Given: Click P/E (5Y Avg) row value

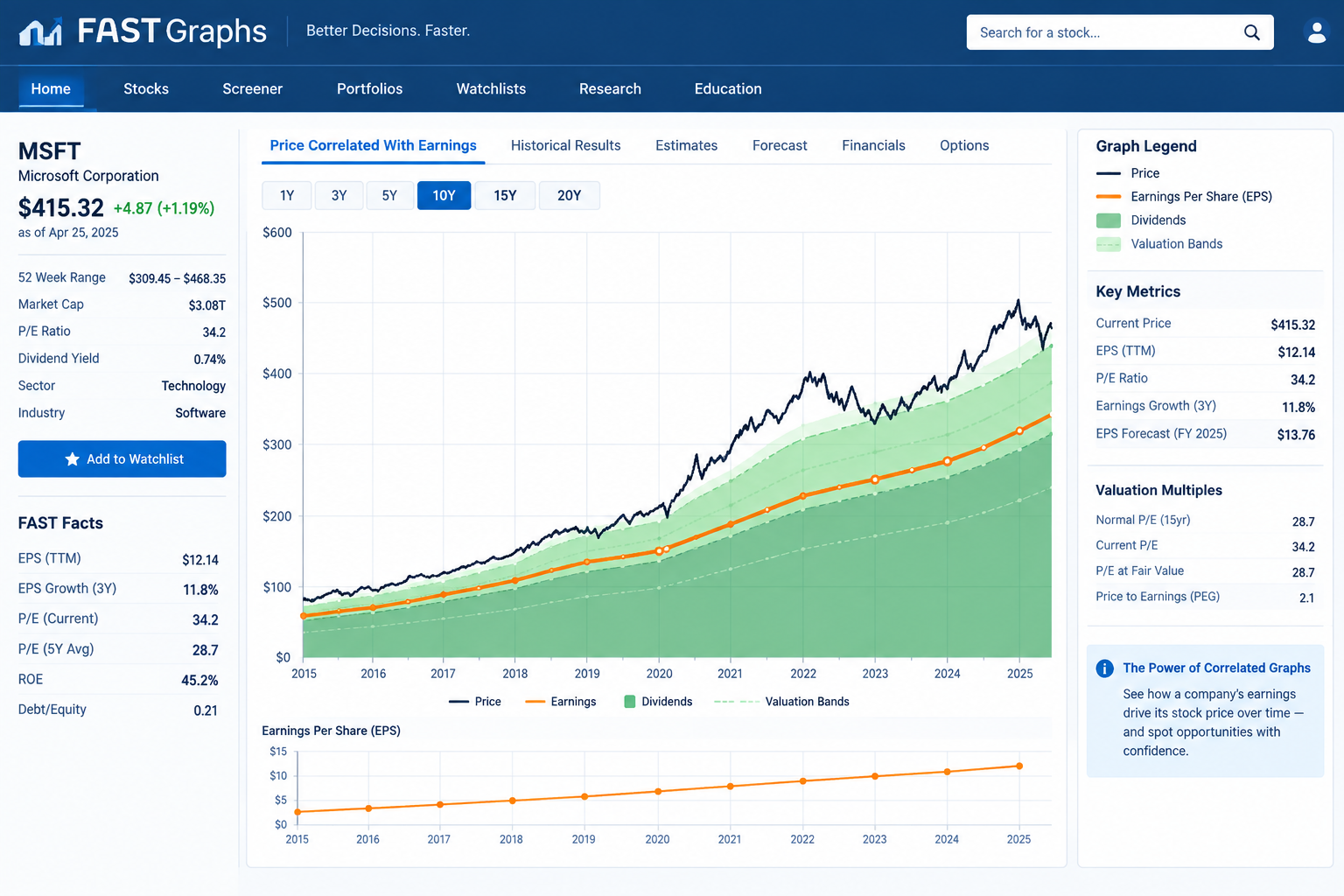Looking at the screenshot, I should tap(206, 650).
